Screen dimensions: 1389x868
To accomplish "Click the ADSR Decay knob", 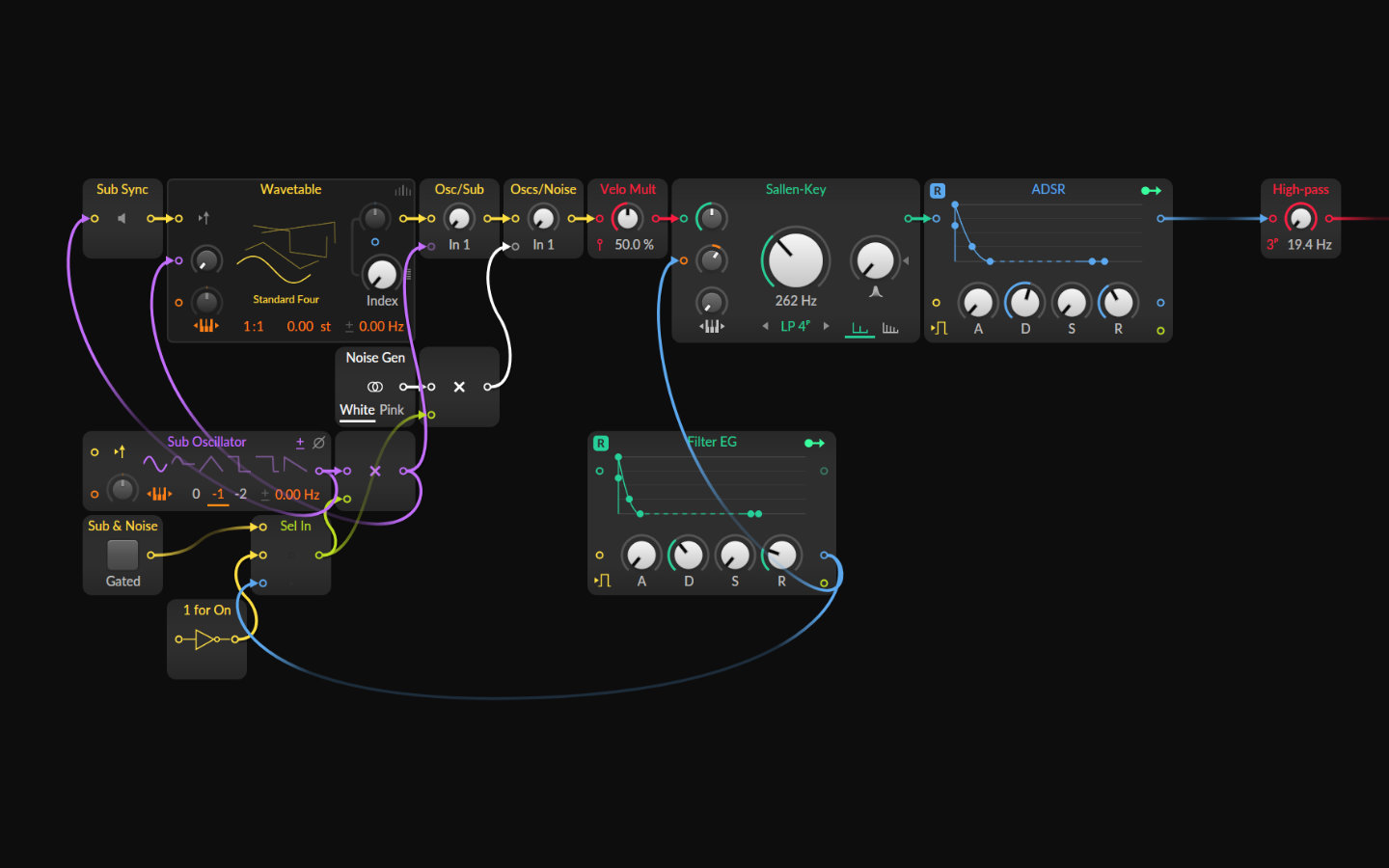I will [1024, 302].
